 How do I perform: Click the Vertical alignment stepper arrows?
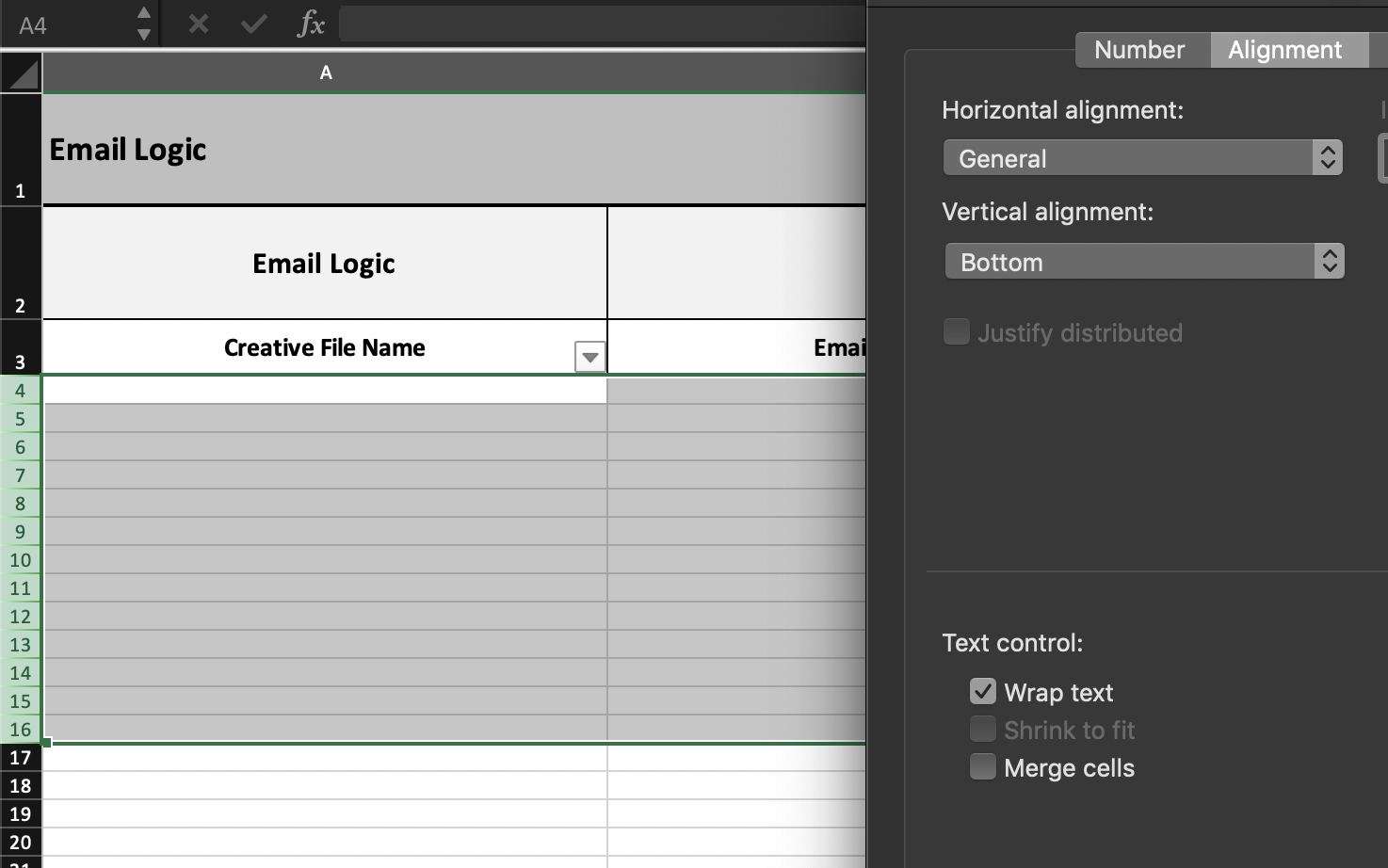click(x=1331, y=261)
